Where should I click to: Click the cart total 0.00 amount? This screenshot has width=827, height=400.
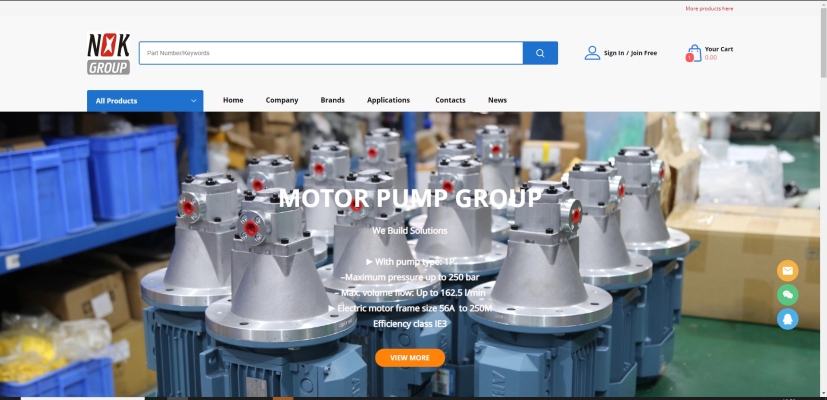(711, 58)
